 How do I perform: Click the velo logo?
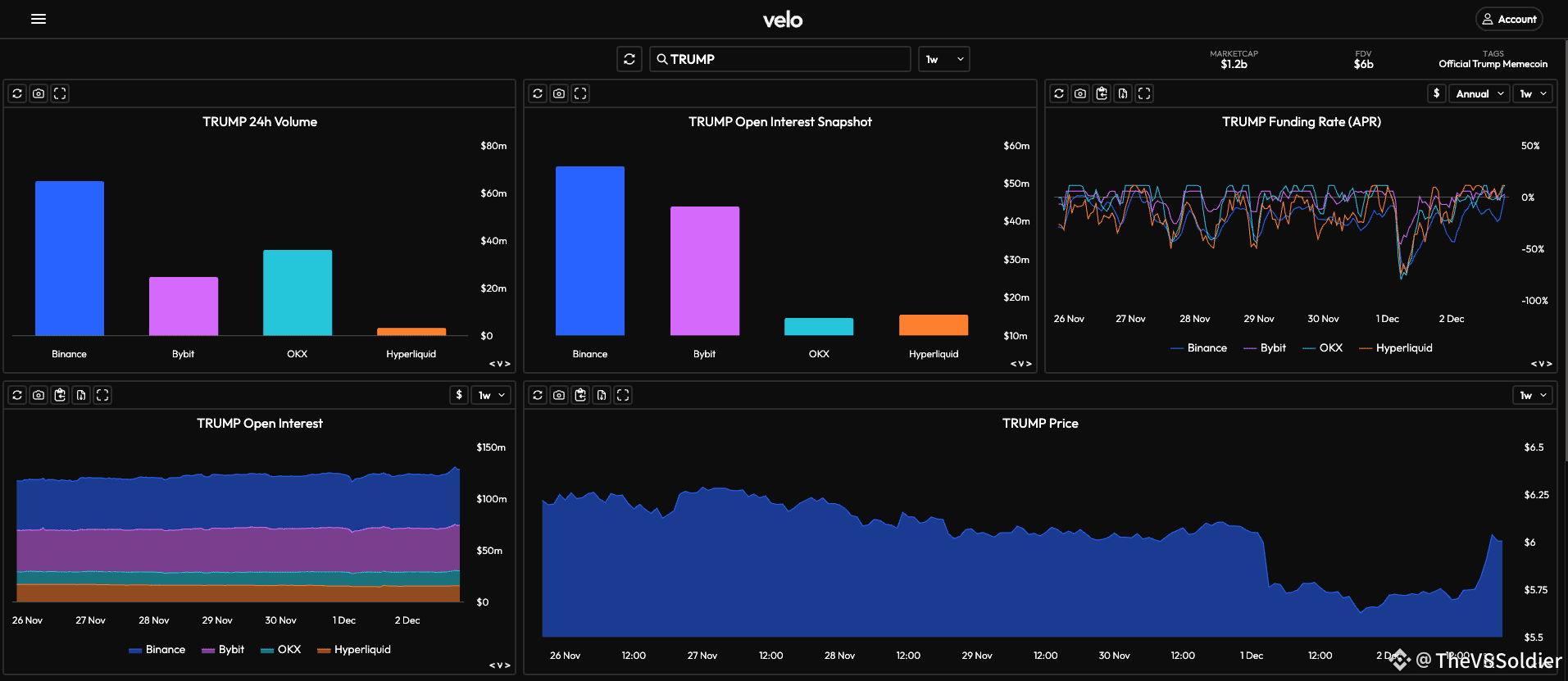[783, 20]
